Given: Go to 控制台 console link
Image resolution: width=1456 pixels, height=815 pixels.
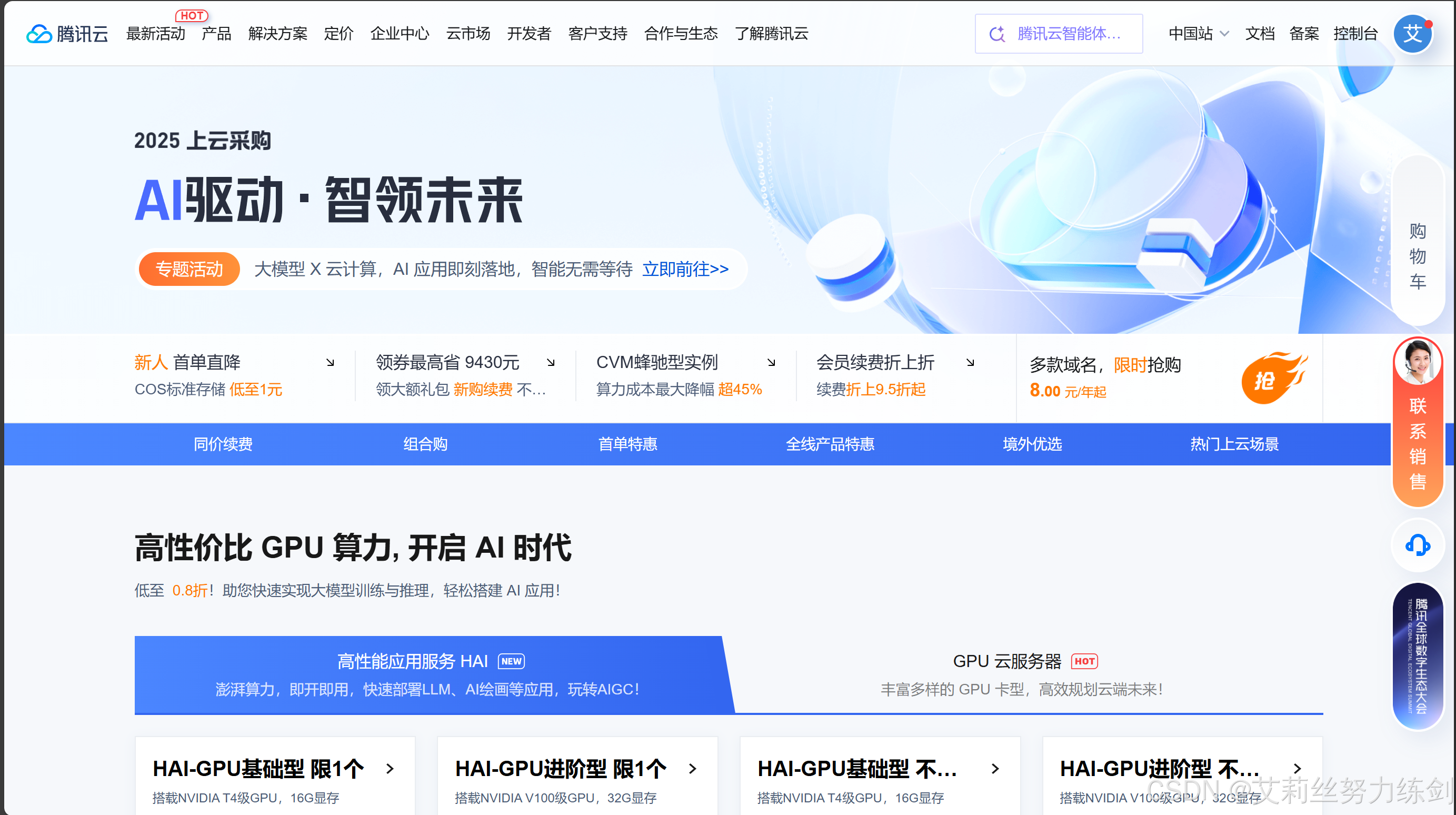Looking at the screenshot, I should [x=1355, y=34].
